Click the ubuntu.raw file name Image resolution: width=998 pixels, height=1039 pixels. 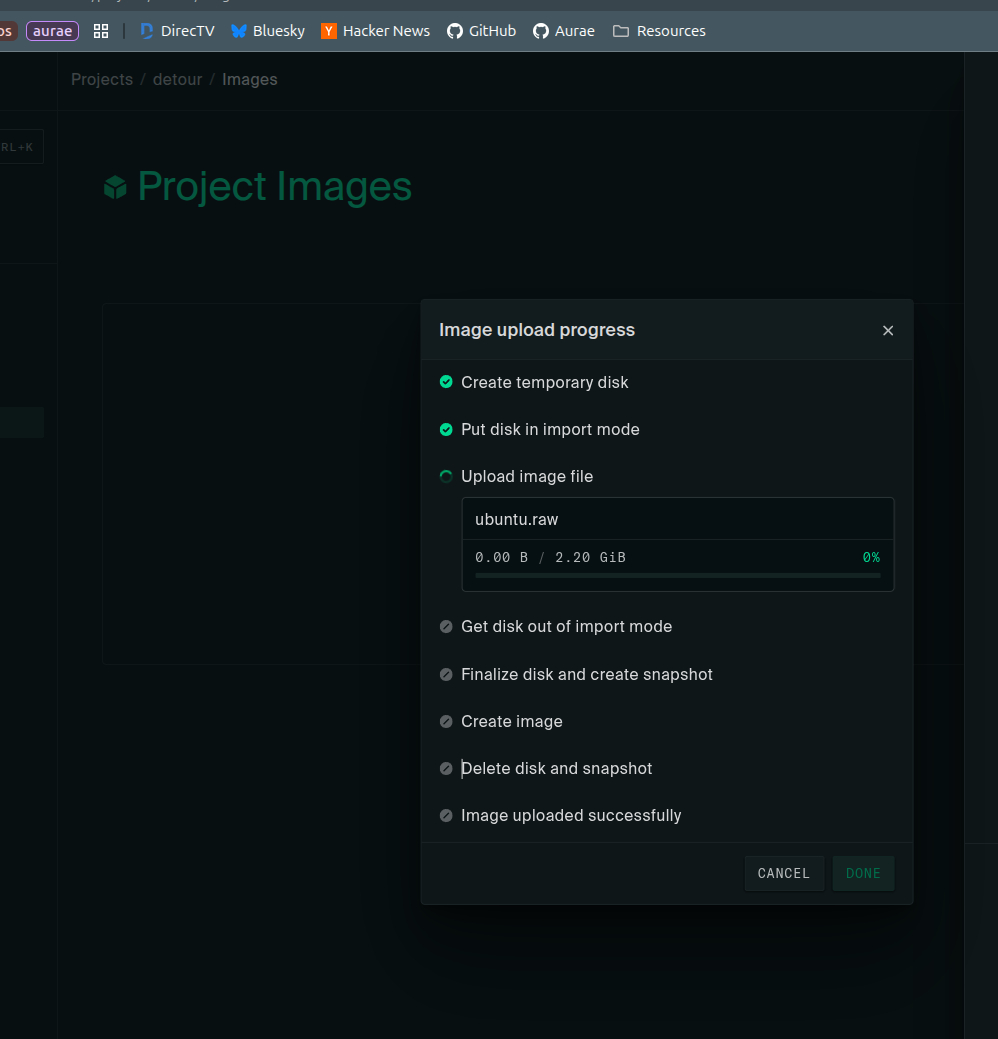[x=516, y=520]
